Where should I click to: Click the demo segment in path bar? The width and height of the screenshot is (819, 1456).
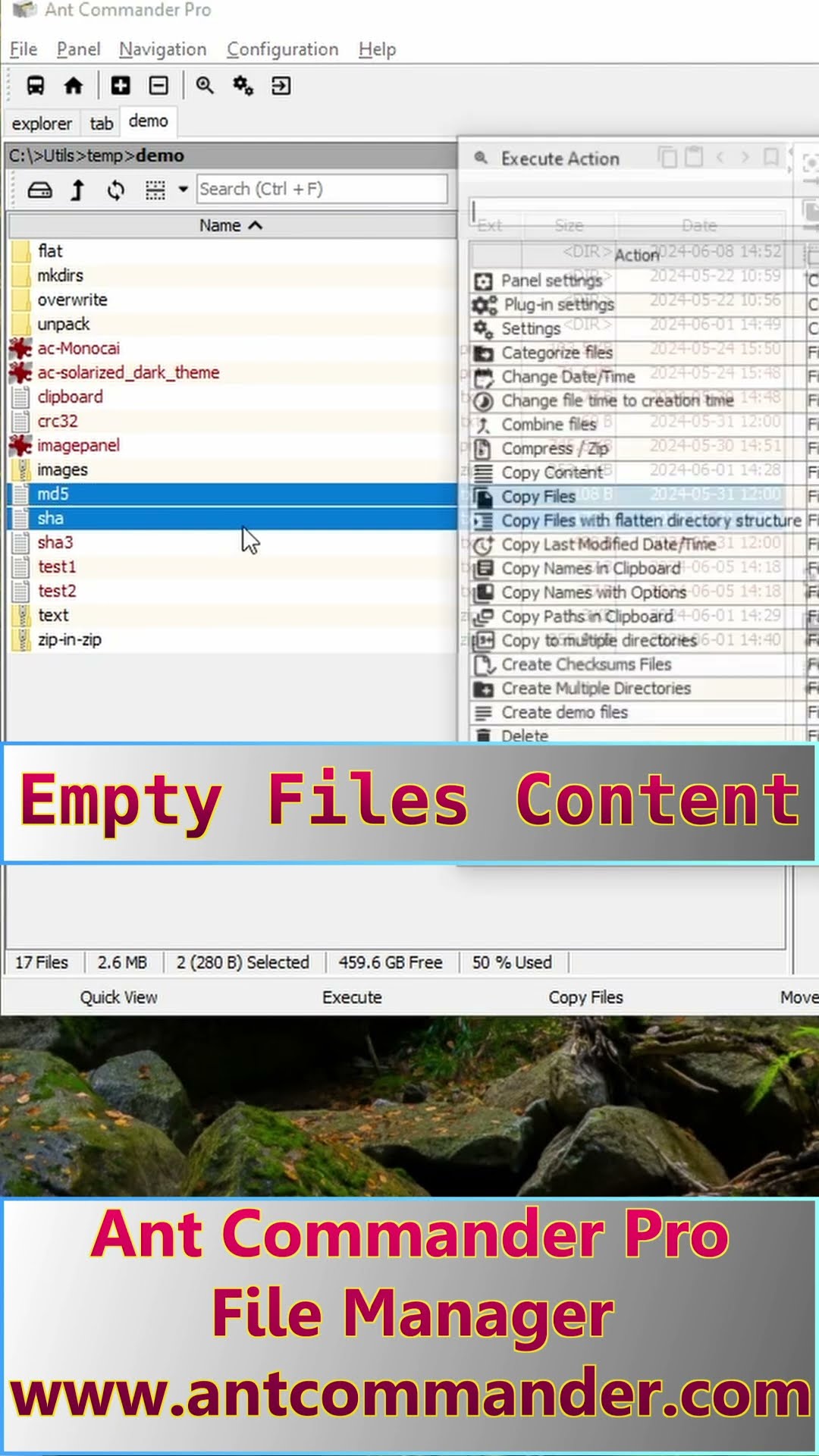160,155
